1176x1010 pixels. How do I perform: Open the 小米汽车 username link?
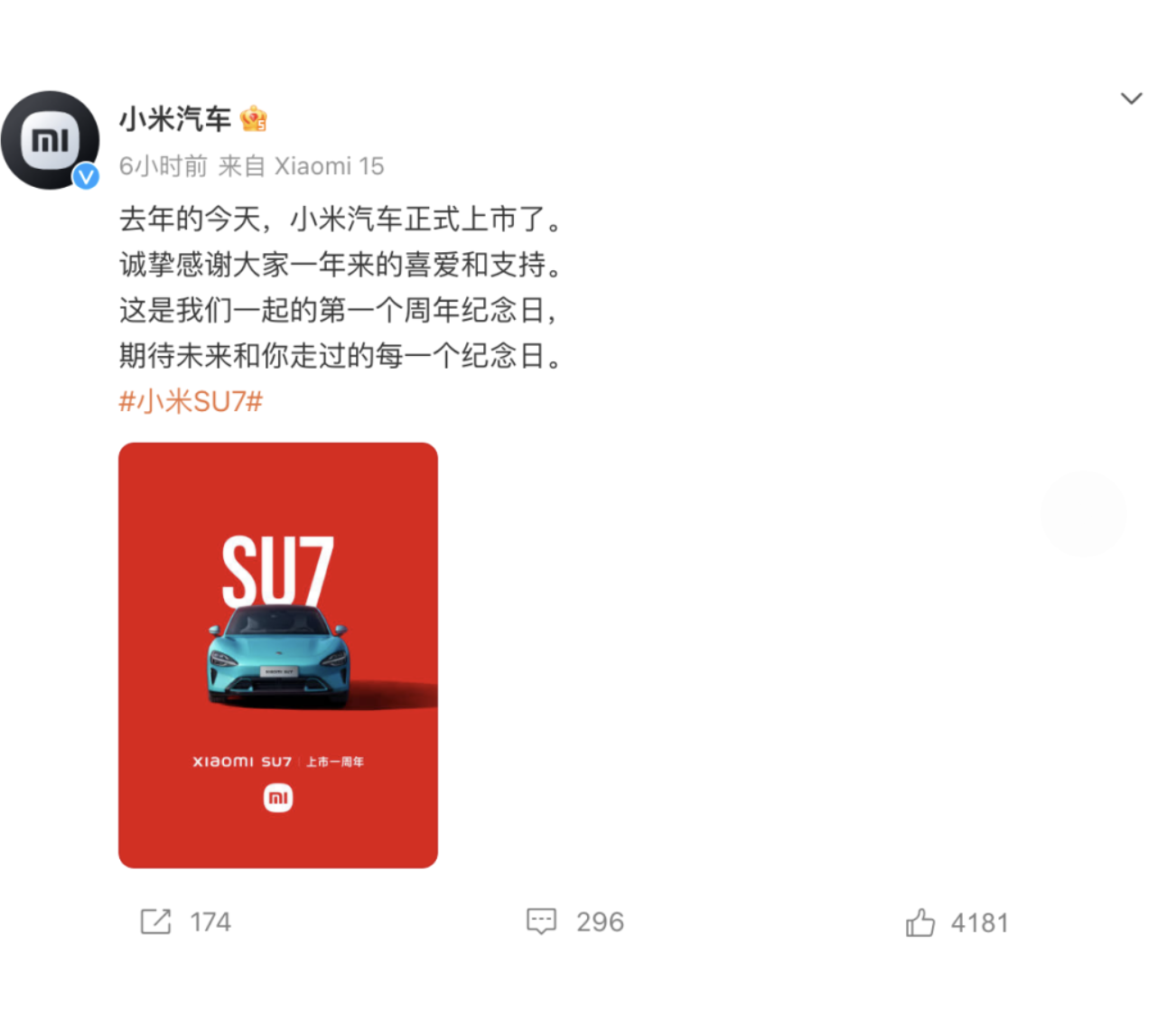[x=175, y=118]
